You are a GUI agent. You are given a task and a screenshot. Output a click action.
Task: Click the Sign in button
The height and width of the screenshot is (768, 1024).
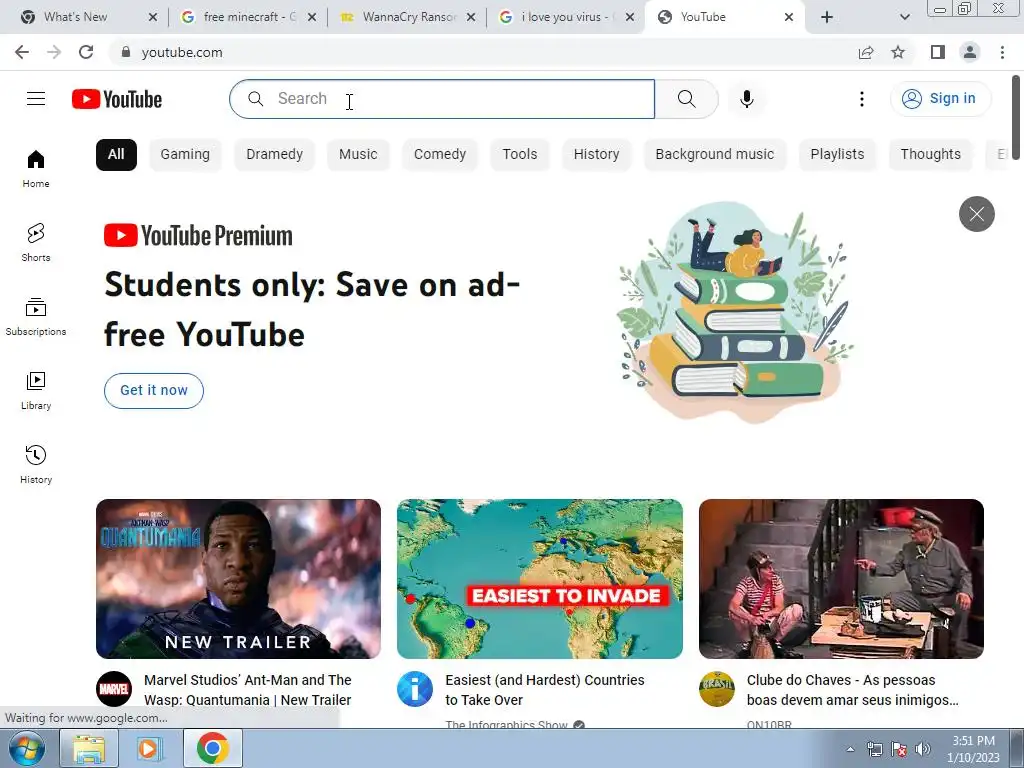[x=940, y=99]
